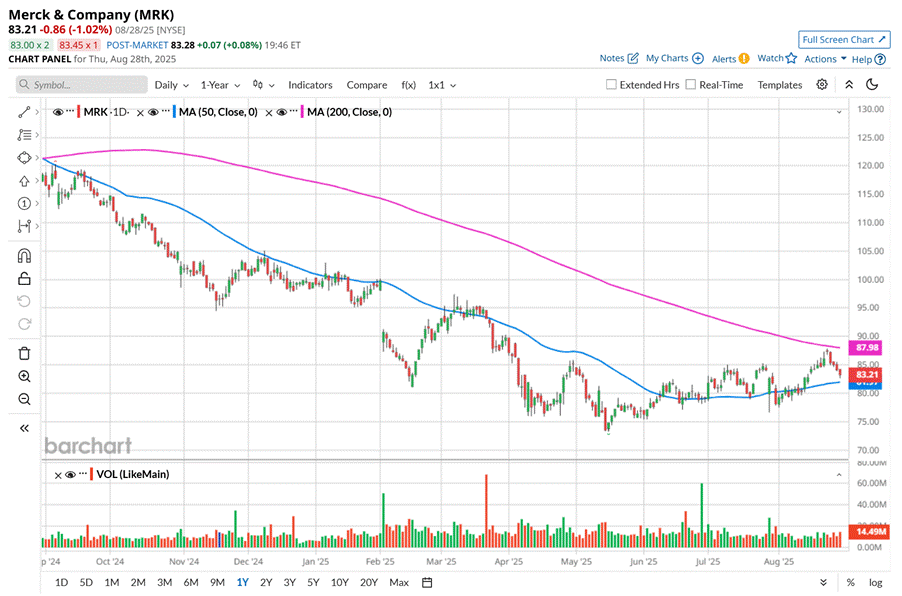This screenshot has height=596, width=902.
Task: Open chart settings gear icon
Action: click(822, 85)
